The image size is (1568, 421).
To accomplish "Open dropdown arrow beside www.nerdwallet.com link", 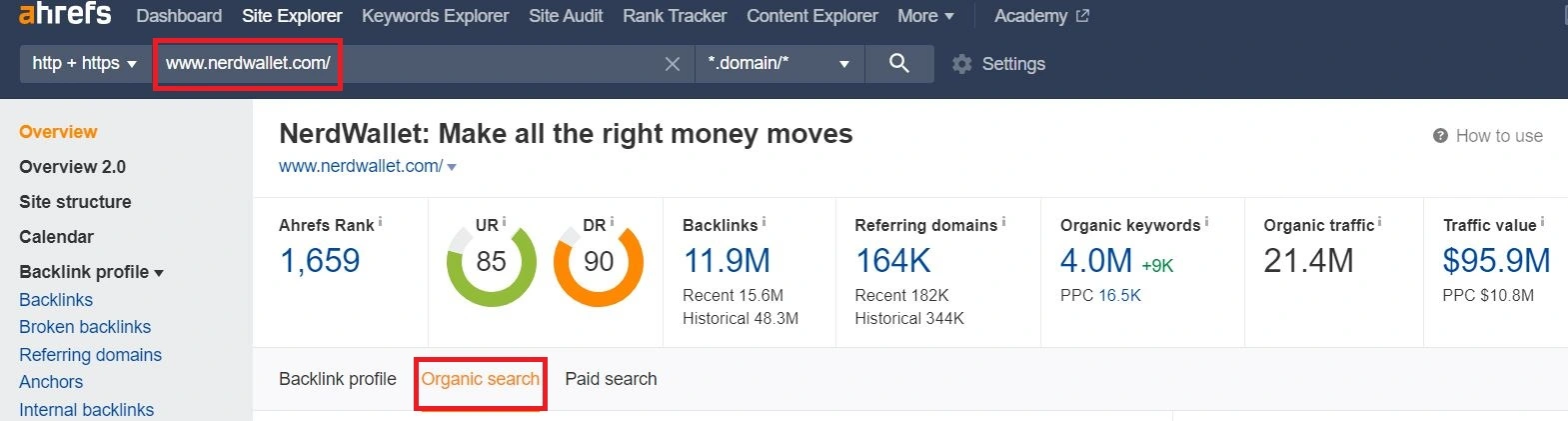I will click(452, 167).
